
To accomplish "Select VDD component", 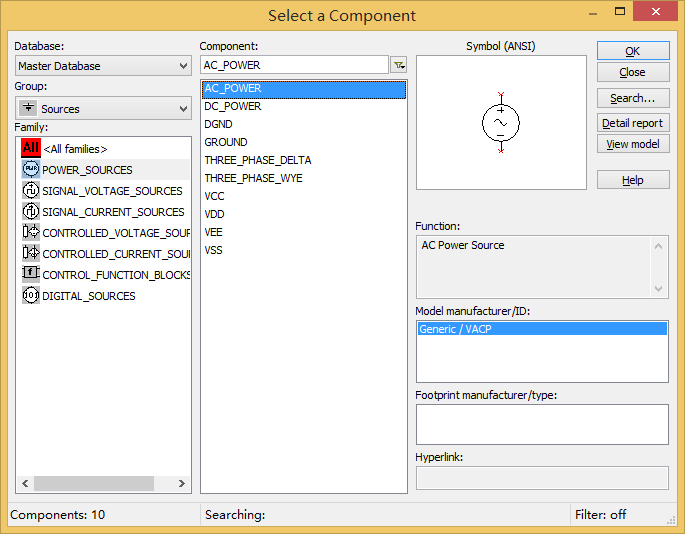I will click(214, 214).
